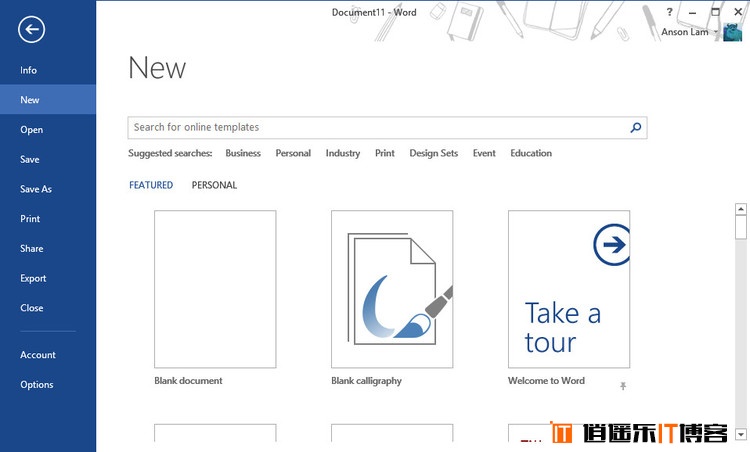Choose Save As in the sidebar
Viewport: 750px width, 452px height.
pyautogui.click(x=36, y=189)
